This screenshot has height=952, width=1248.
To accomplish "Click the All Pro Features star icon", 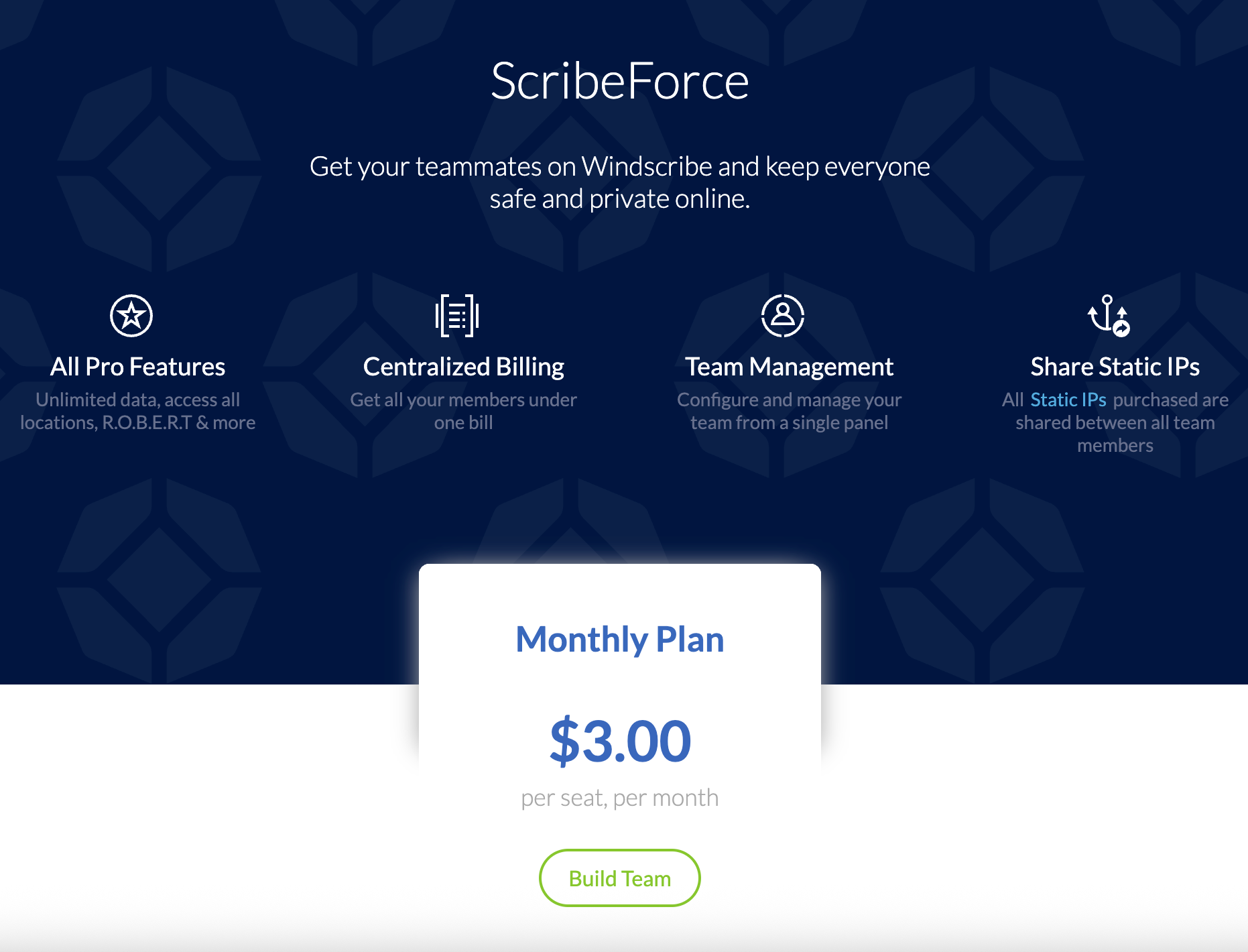I will coord(131,316).
